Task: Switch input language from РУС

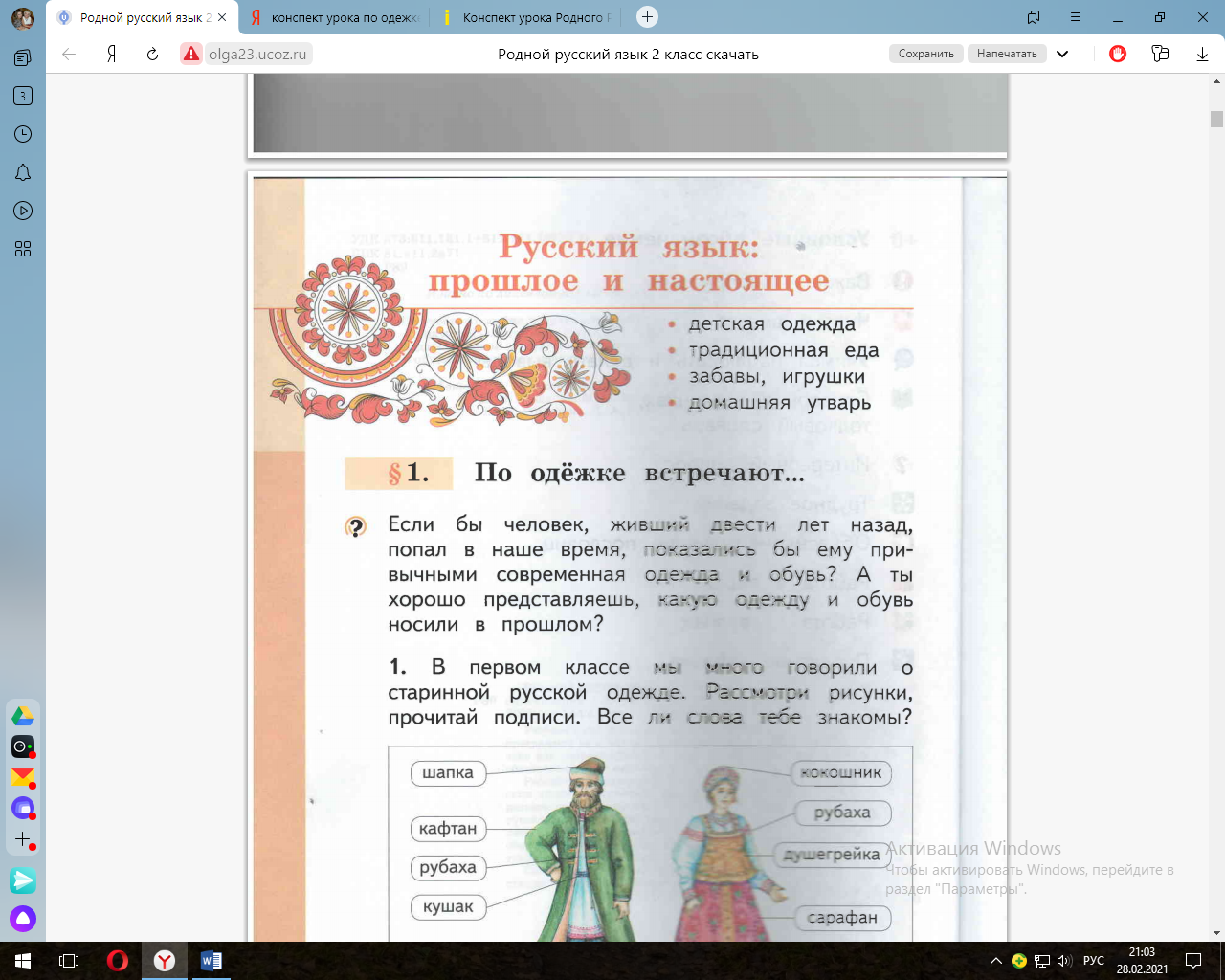Action: coord(1094,961)
